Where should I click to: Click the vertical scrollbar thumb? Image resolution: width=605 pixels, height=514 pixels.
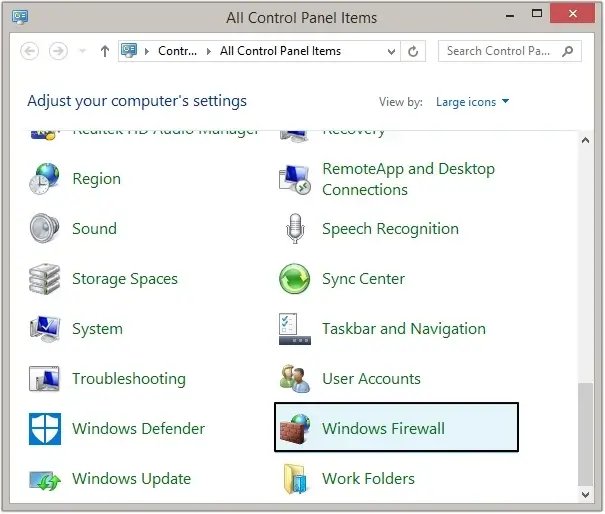586,435
